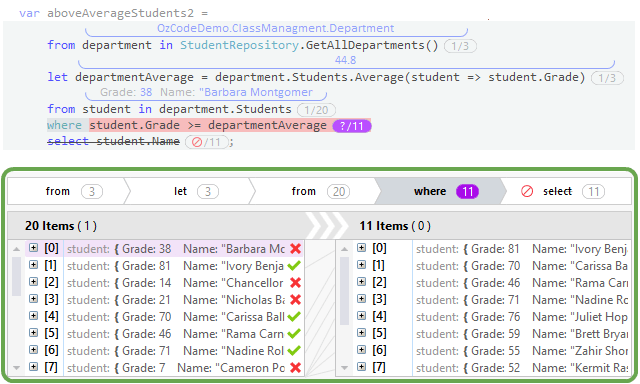Expand right list item [0] Grade 81
640x384 pixels.
tap(362, 248)
